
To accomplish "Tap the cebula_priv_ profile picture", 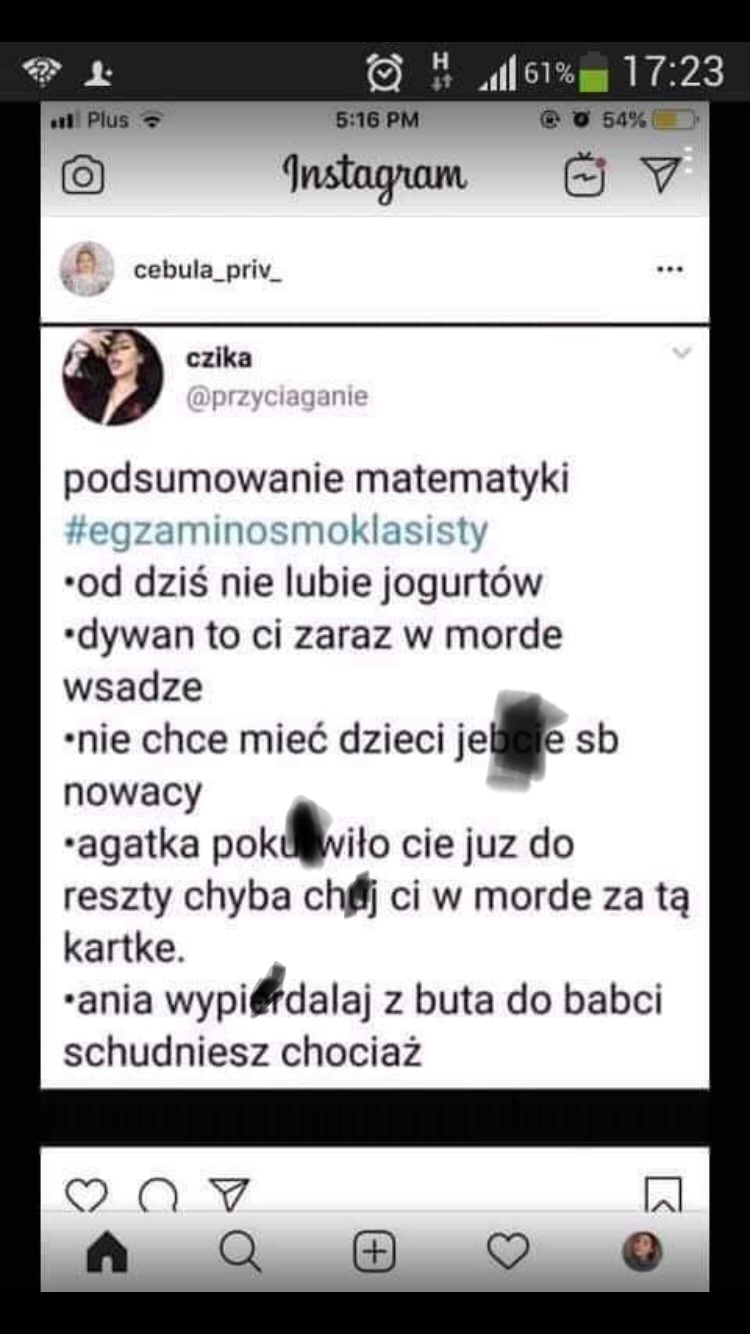I will pyautogui.click(x=87, y=269).
